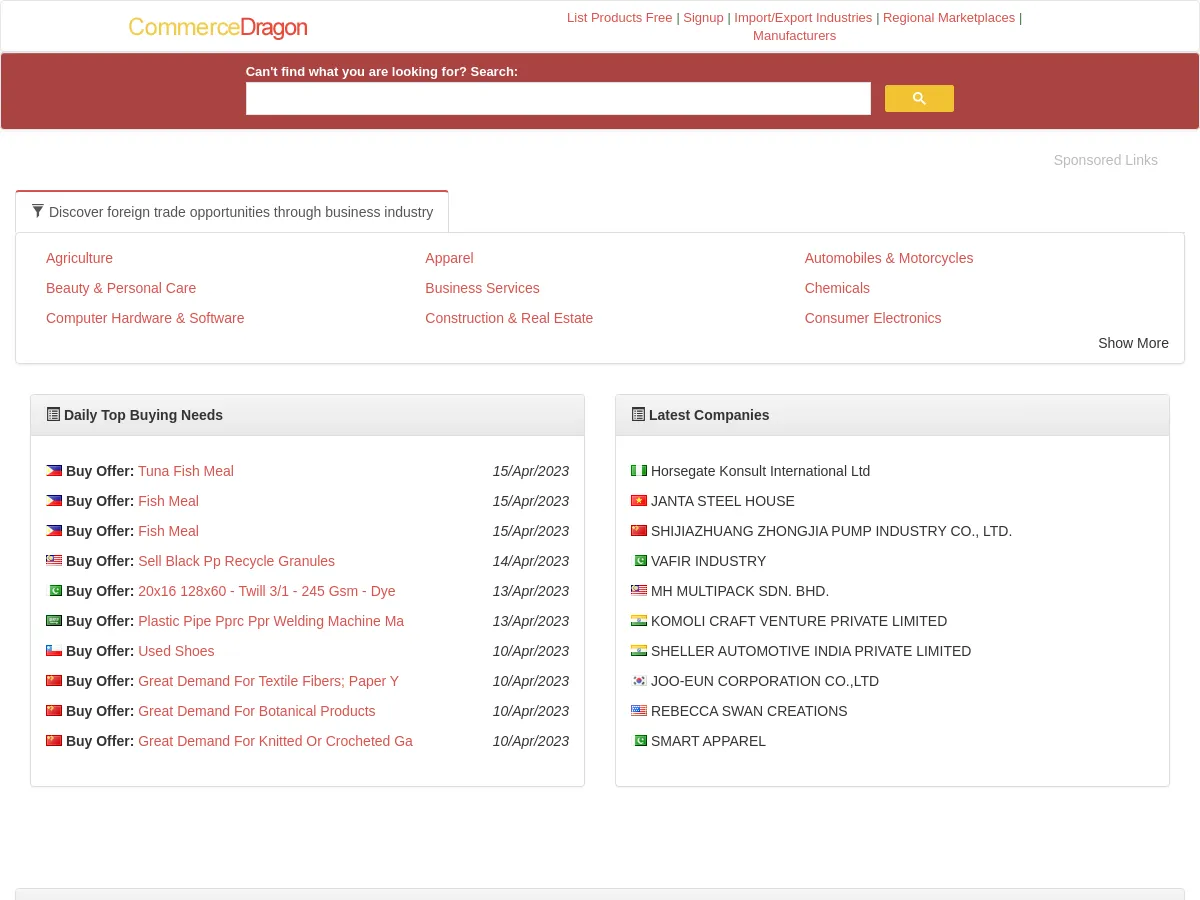The image size is (1200, 900).
Task: Click the Pakistan flag next to 20x16 128x60 offer
Action: [x=54, y=590]
